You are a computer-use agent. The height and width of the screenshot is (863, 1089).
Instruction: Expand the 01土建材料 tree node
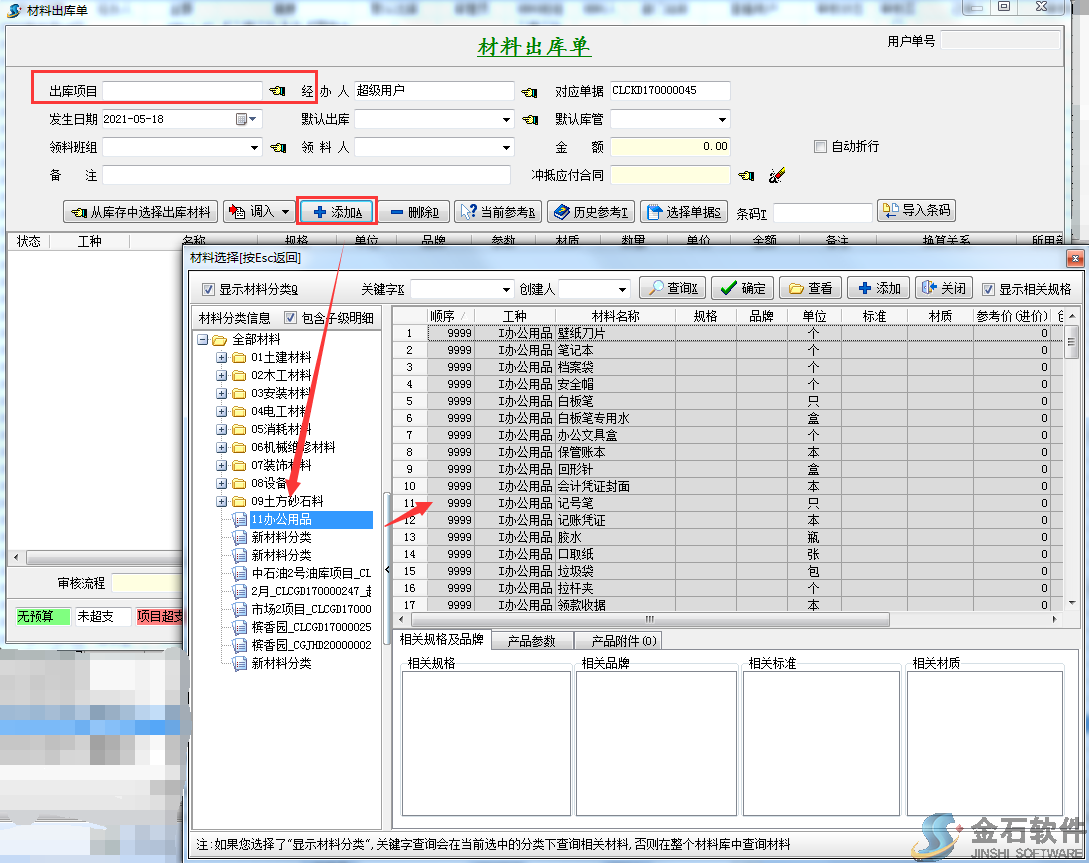222,357
